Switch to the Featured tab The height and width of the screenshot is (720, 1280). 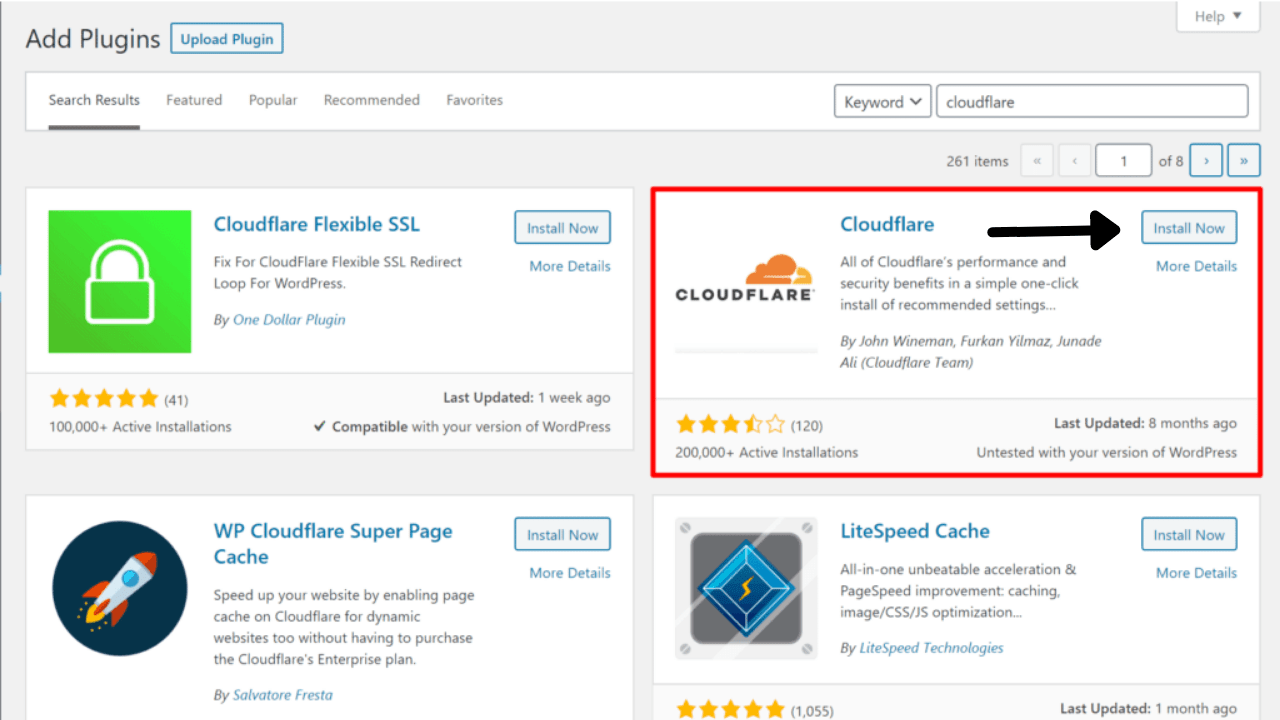click(194, 100)
